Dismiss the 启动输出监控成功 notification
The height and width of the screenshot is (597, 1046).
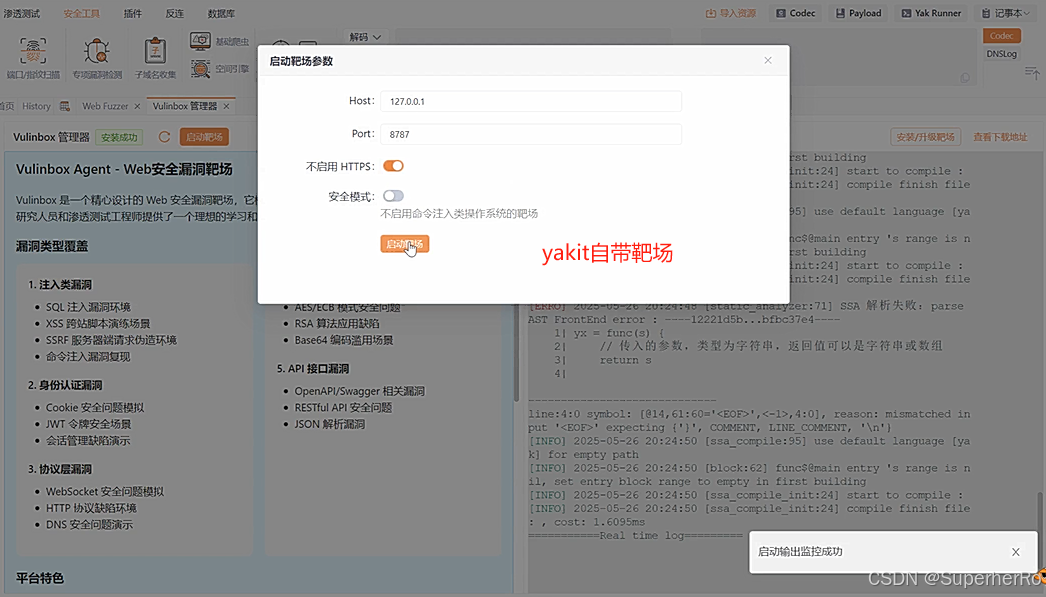(1015, 552)
